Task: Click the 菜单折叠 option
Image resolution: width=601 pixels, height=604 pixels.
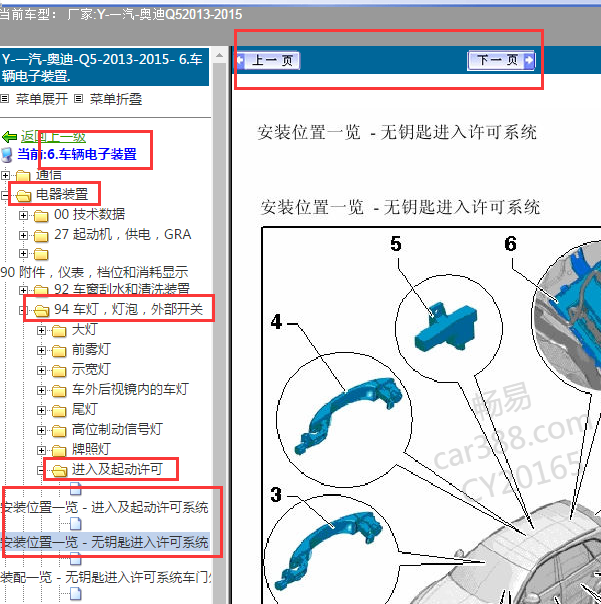Action: (x=116, y=99)
